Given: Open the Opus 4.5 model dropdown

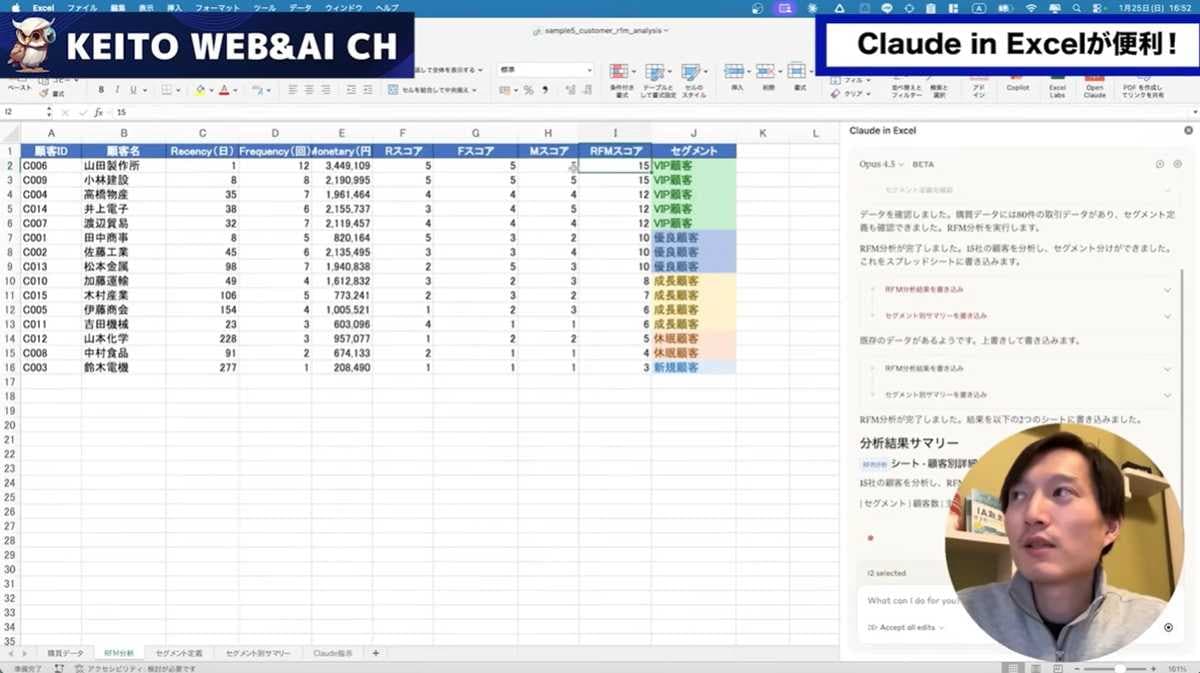Looking at the screenshot, I should click(882, 164).
